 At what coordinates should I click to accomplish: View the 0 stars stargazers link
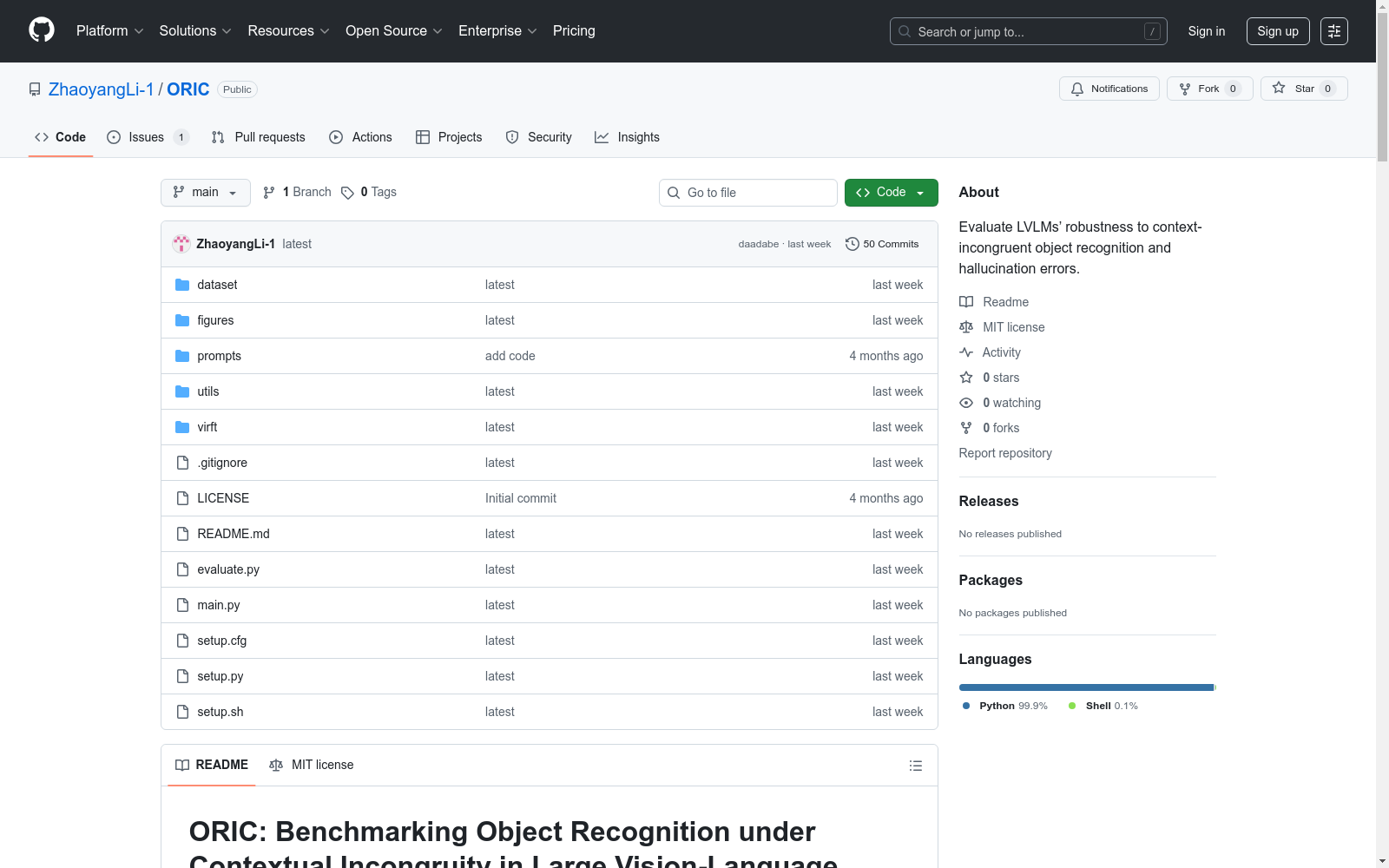(x=990, y=378)
